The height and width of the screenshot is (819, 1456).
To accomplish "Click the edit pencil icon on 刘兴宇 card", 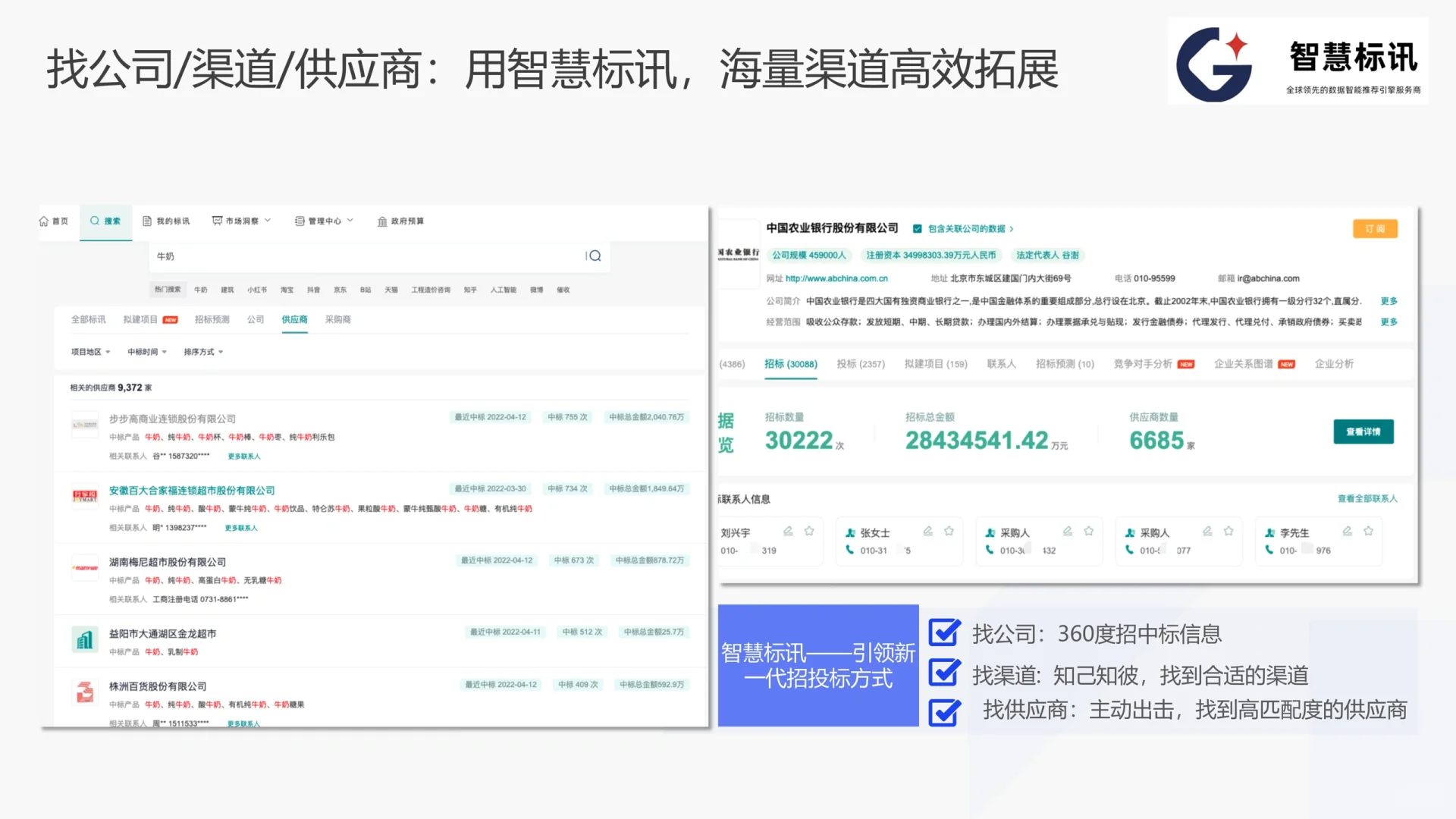I will point(789,531).
